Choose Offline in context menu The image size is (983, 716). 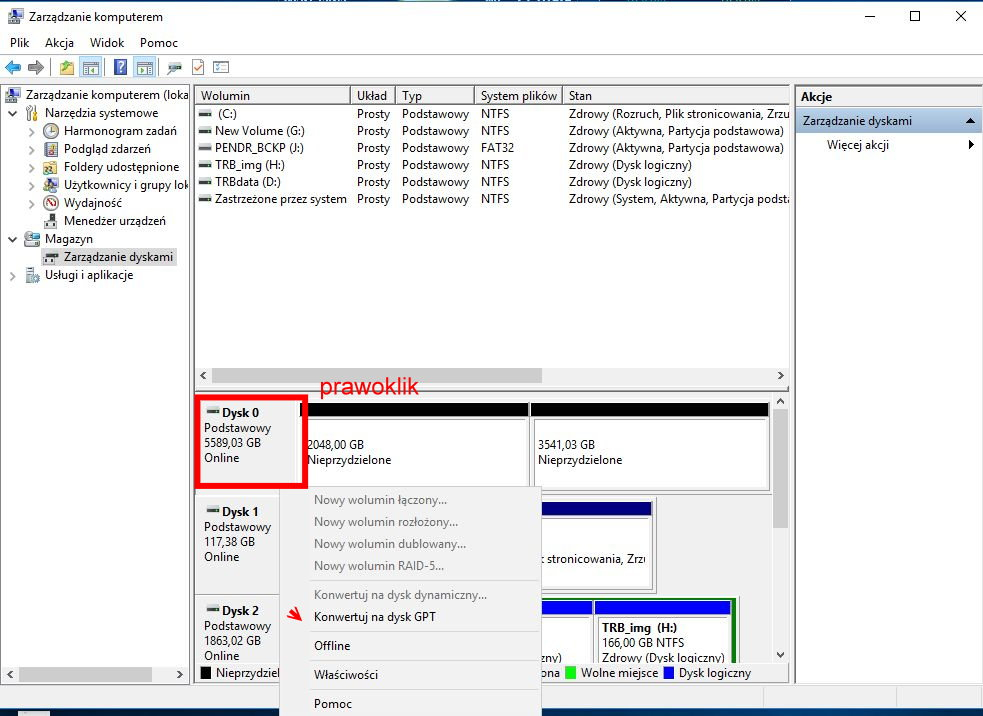pos(332,646)
